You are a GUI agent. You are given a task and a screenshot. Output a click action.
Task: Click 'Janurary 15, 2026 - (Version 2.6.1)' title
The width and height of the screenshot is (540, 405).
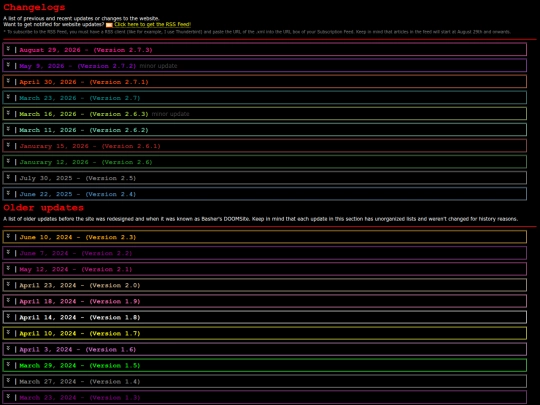click(90, 146)
